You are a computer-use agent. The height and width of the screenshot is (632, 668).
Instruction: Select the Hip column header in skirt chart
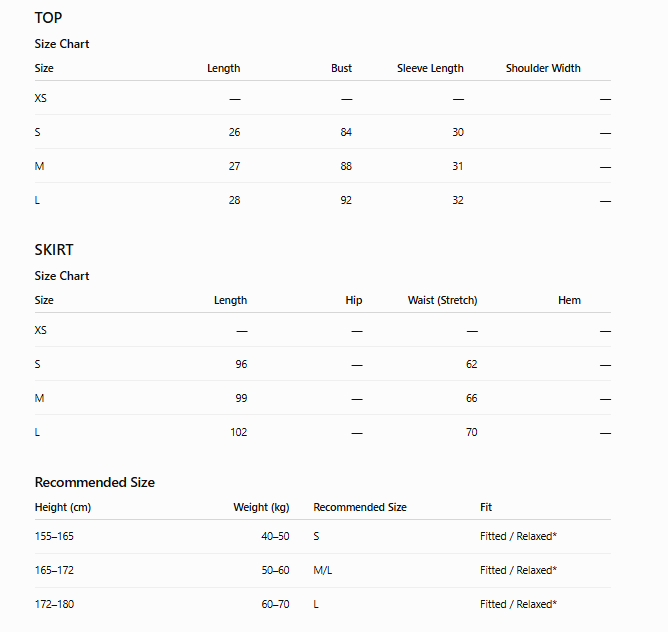pyautogui.click(x=354, y=300)
